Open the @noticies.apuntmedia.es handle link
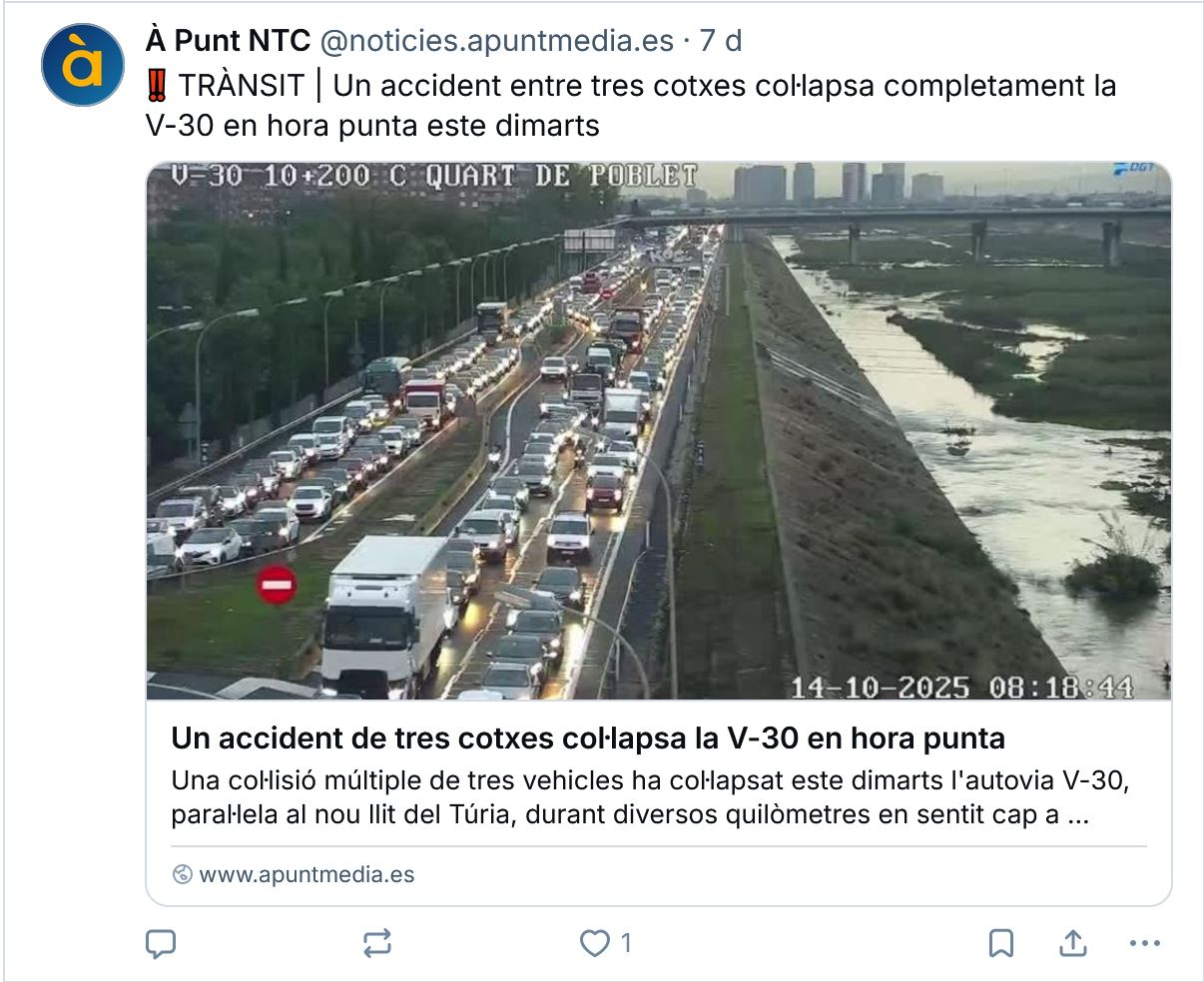Viewport: 1204px width, 982px height. coord(497,41)
